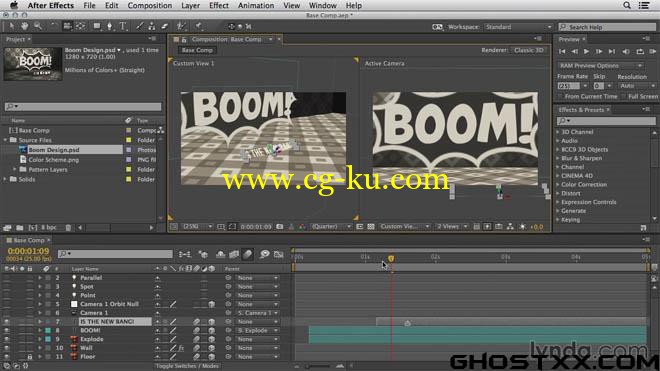660x371 pixels.
Task: Unlock the Floor layer lock toggle
Action: [29, 357]
